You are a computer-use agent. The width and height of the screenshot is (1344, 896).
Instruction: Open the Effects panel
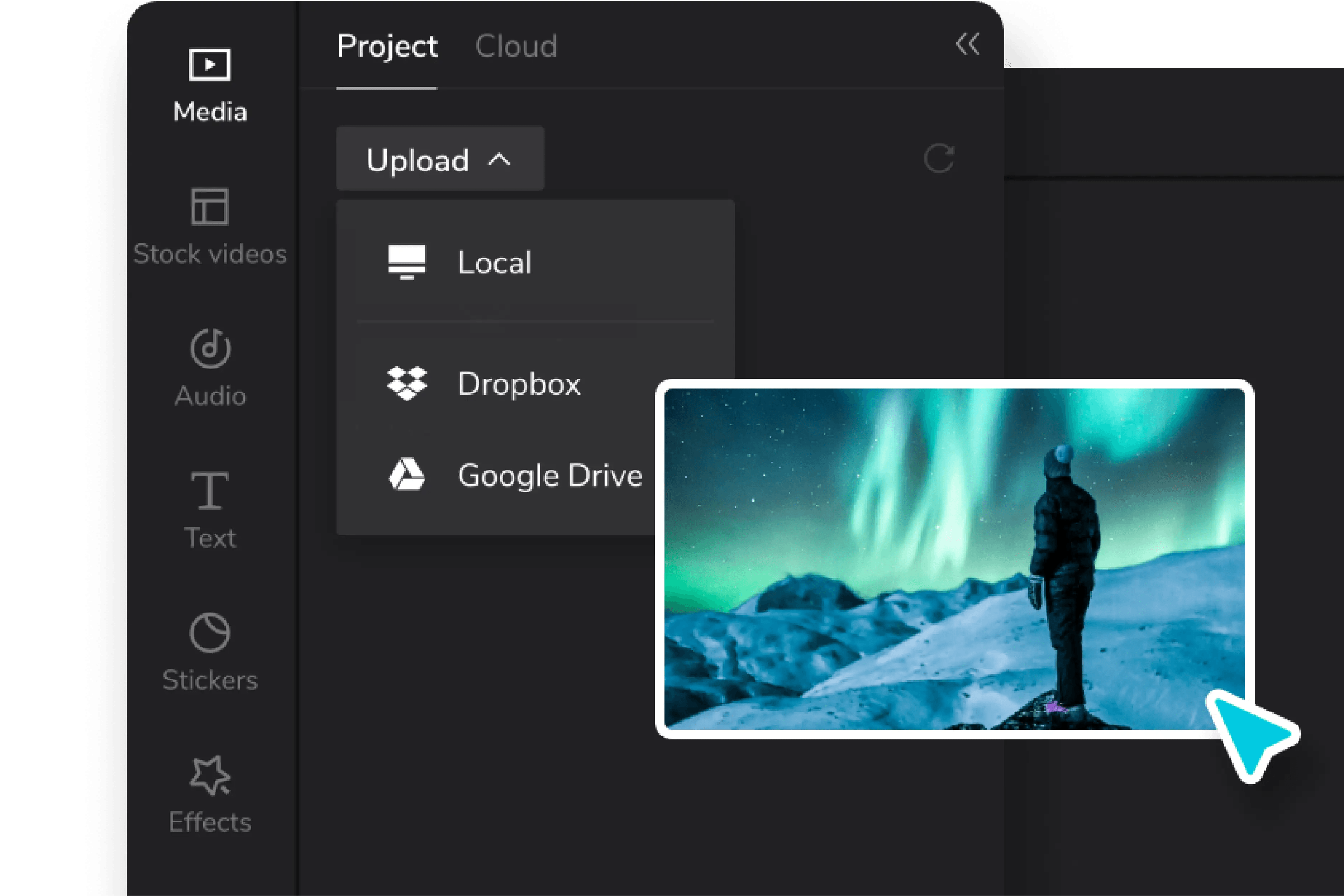point(210,795)
